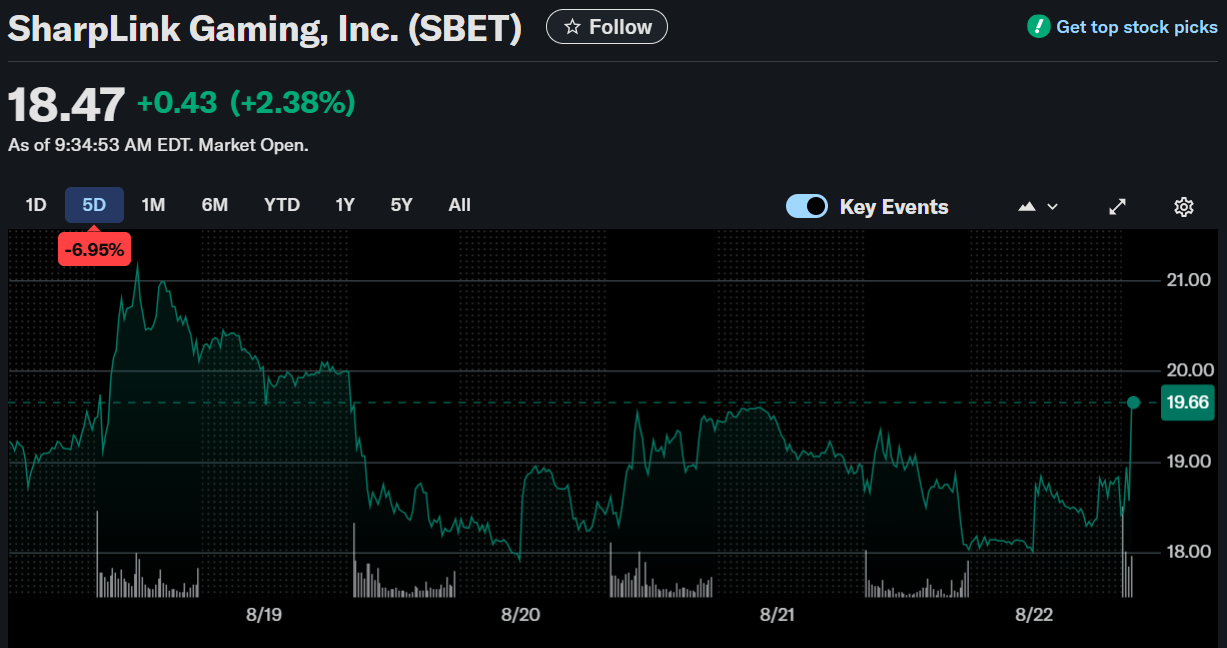The image size is (1227, 648).
Task: Open the chart type dropdown
Action: [1038, 207]
